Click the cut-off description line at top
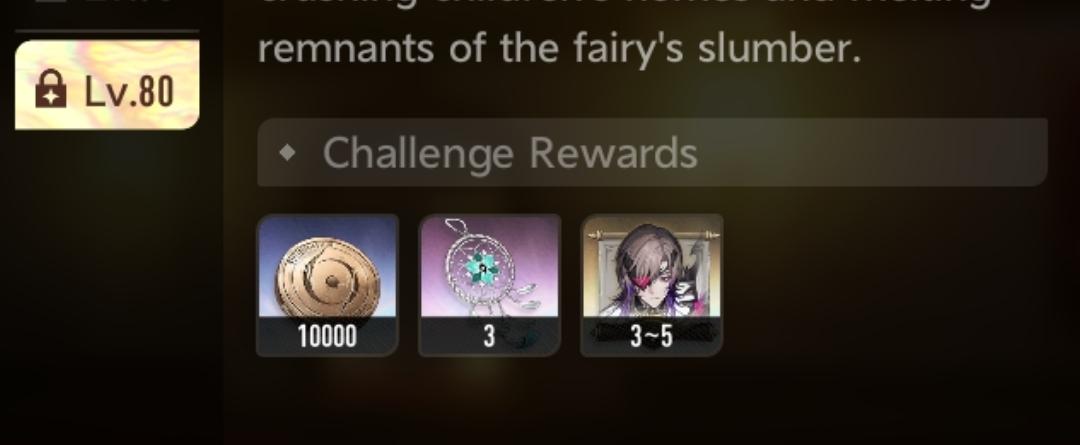Viewport: 1080px width, 445px height. 623,3
